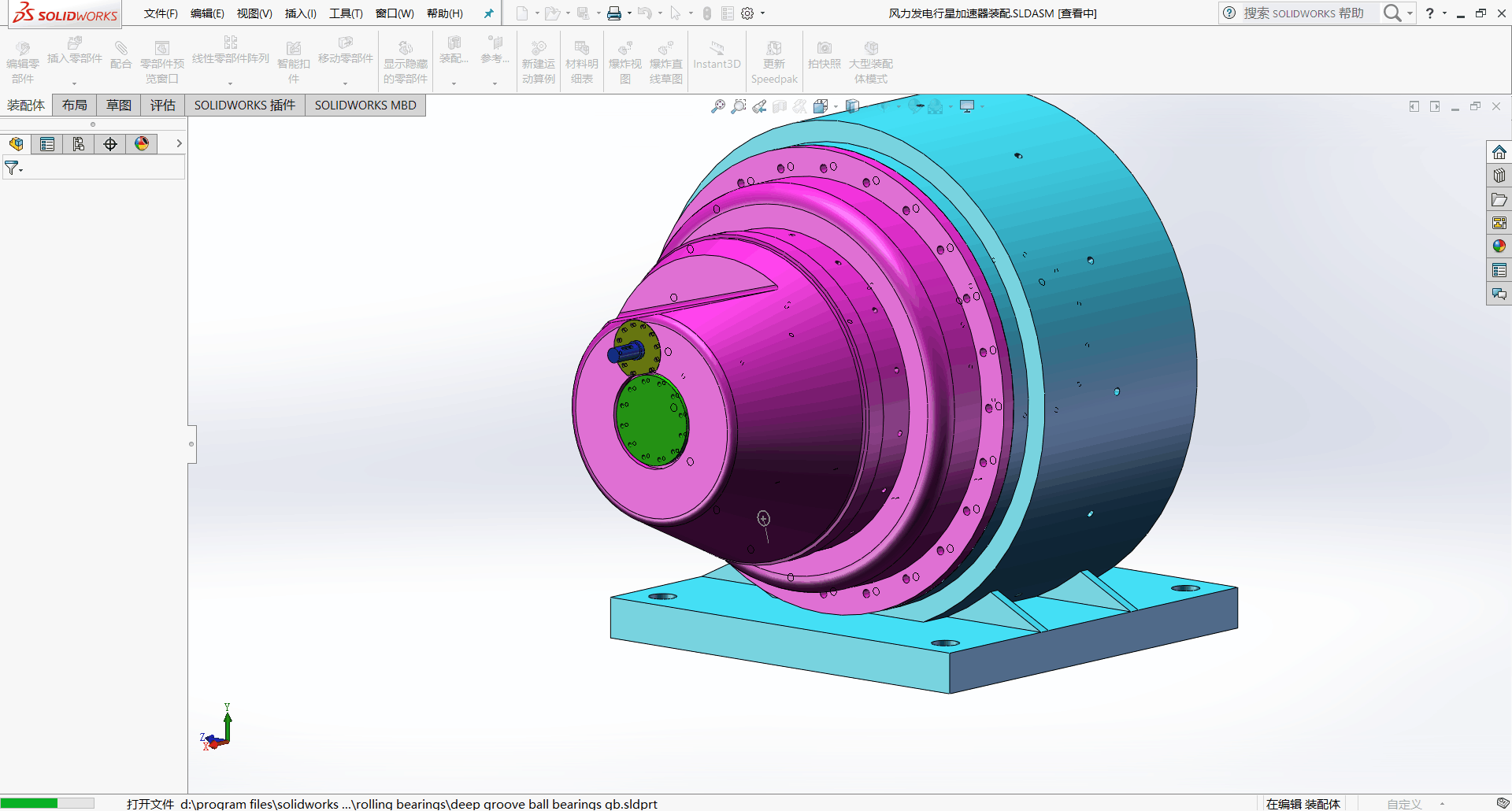
Task: Click the Undo icon
Action: coord(645,13)
